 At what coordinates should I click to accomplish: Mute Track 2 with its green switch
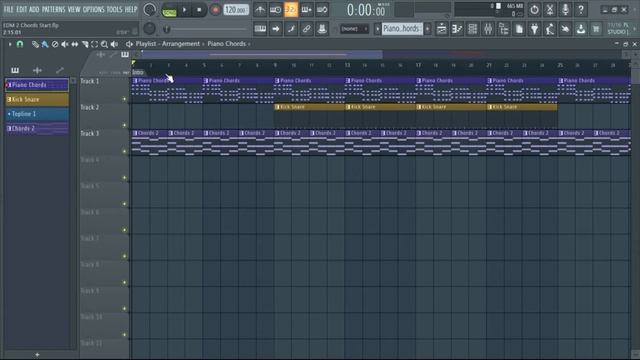pyautogui.click(x=124, y=125)
